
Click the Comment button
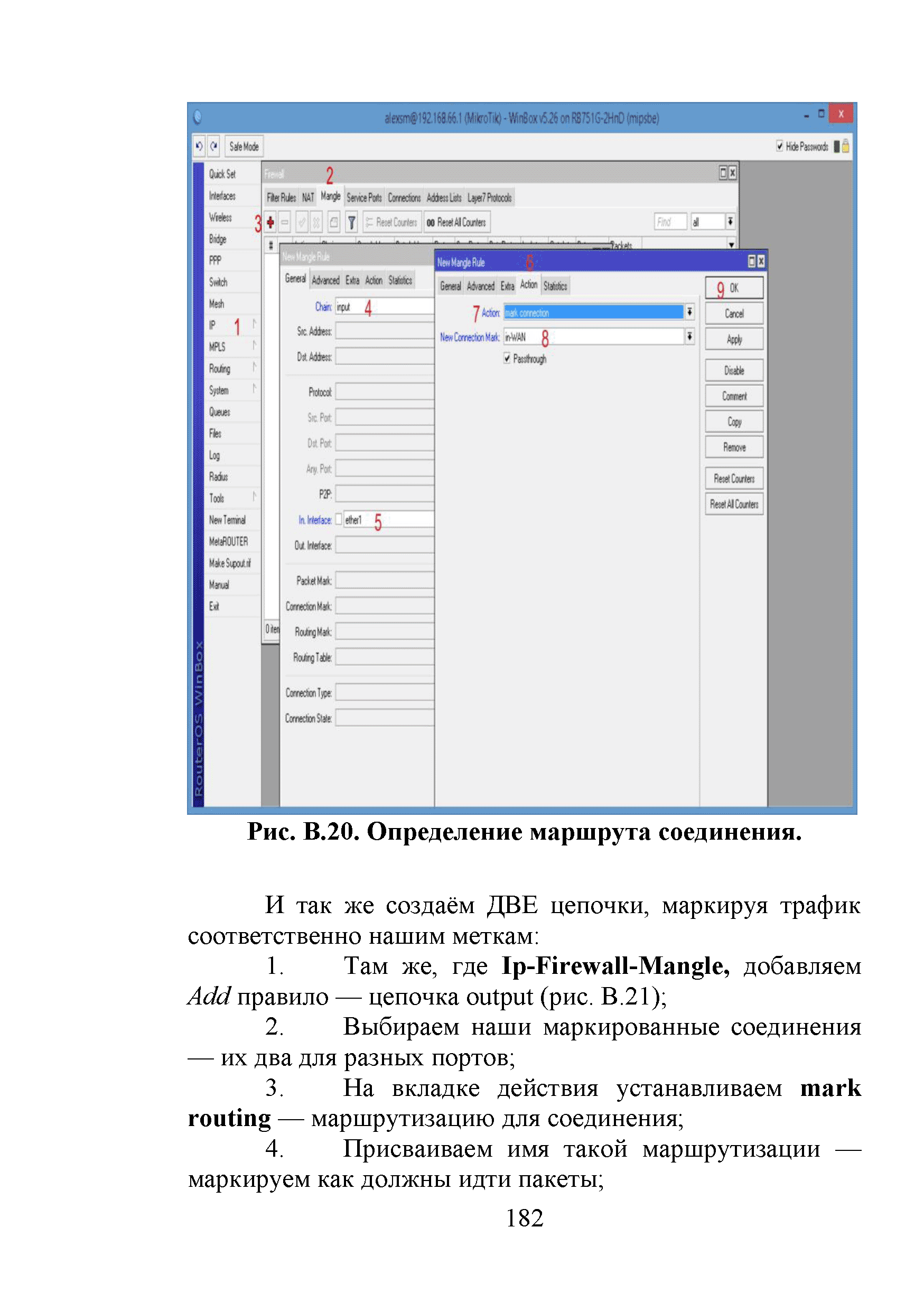(x=734, y=396)
